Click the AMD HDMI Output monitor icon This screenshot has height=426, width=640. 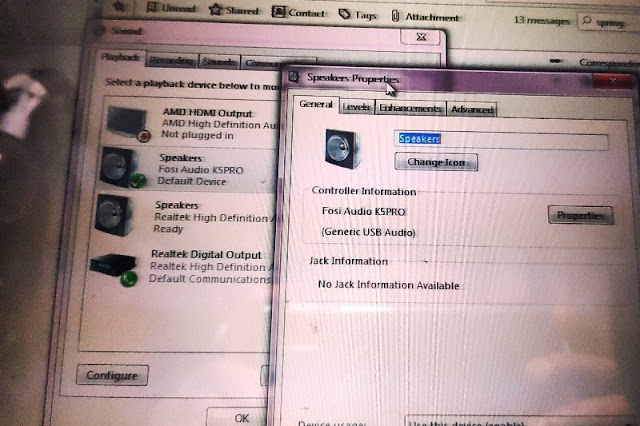pos(127,123)
